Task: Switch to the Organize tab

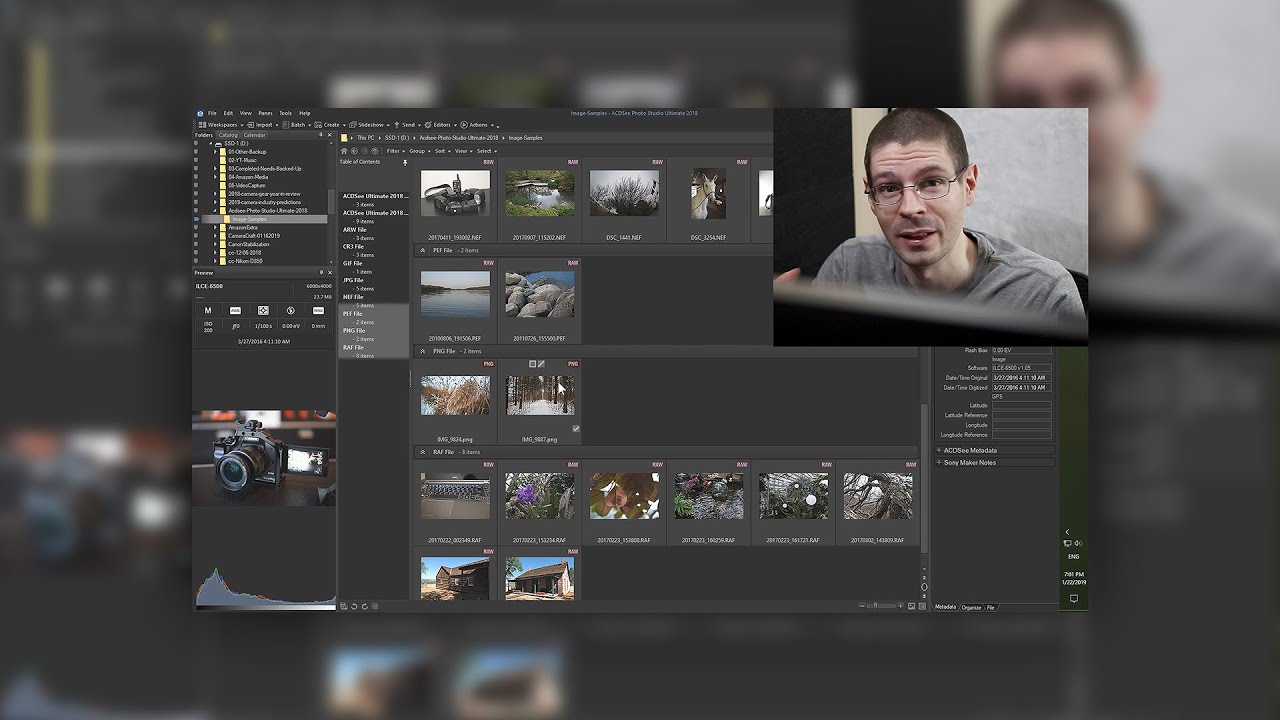Action: 971,607
